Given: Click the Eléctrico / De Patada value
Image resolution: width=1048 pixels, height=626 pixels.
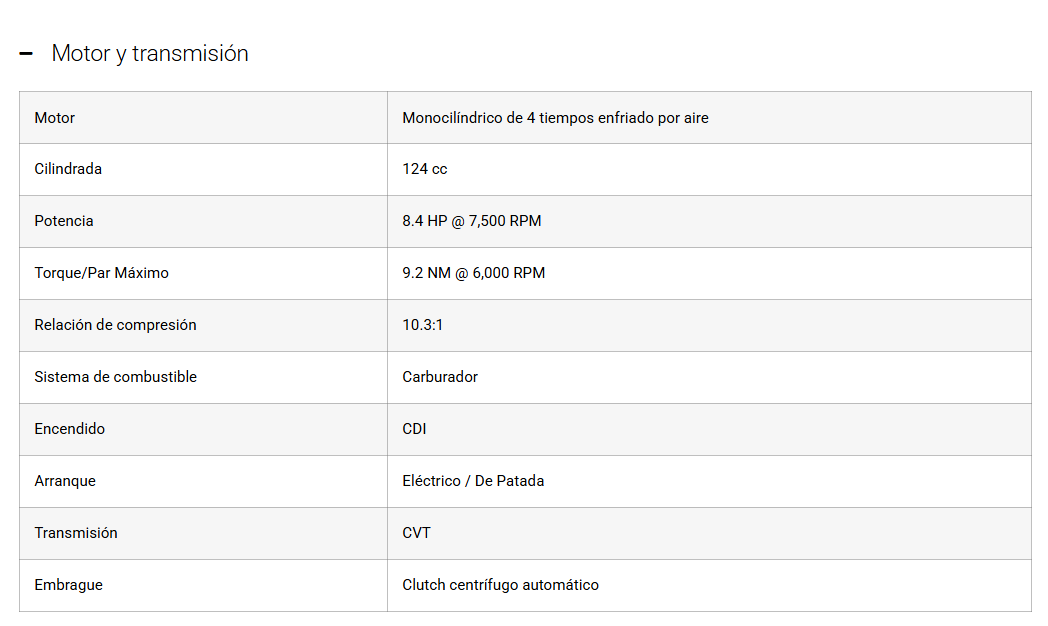Looking at the screenshot, I should click(473, 481).
